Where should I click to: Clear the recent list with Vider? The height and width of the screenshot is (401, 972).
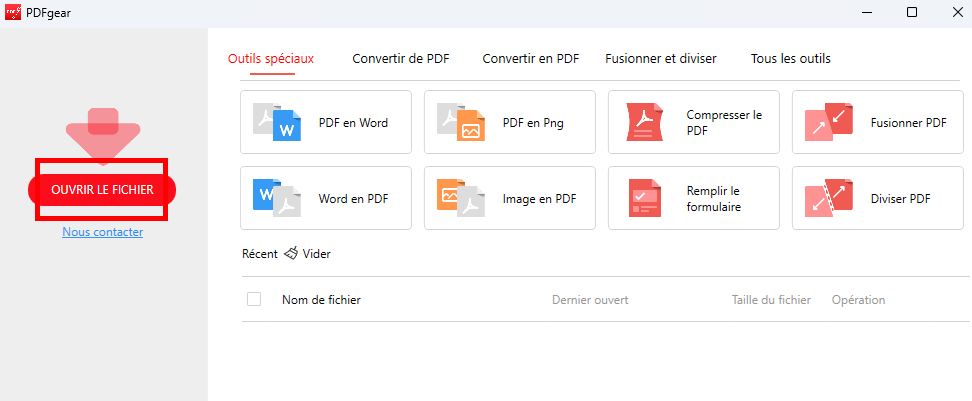coord(317,253)
